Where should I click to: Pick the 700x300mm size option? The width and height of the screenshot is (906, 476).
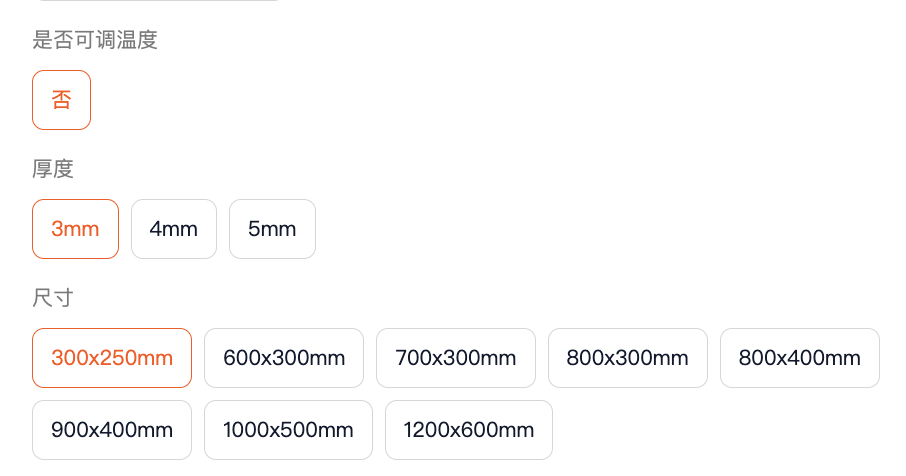pyautogui.click(x=456, y=358)
